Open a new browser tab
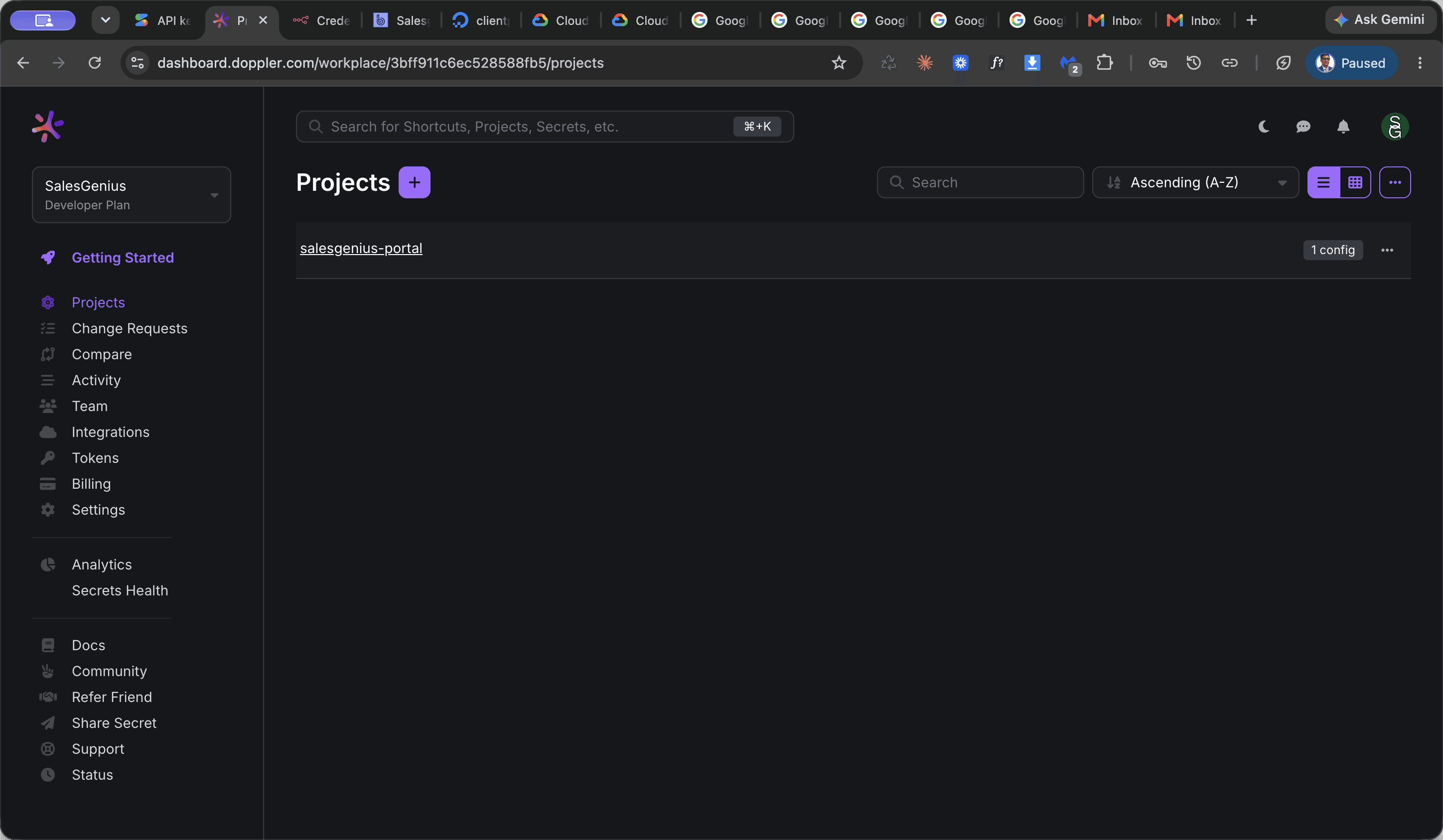 [x=1252, y=20]
